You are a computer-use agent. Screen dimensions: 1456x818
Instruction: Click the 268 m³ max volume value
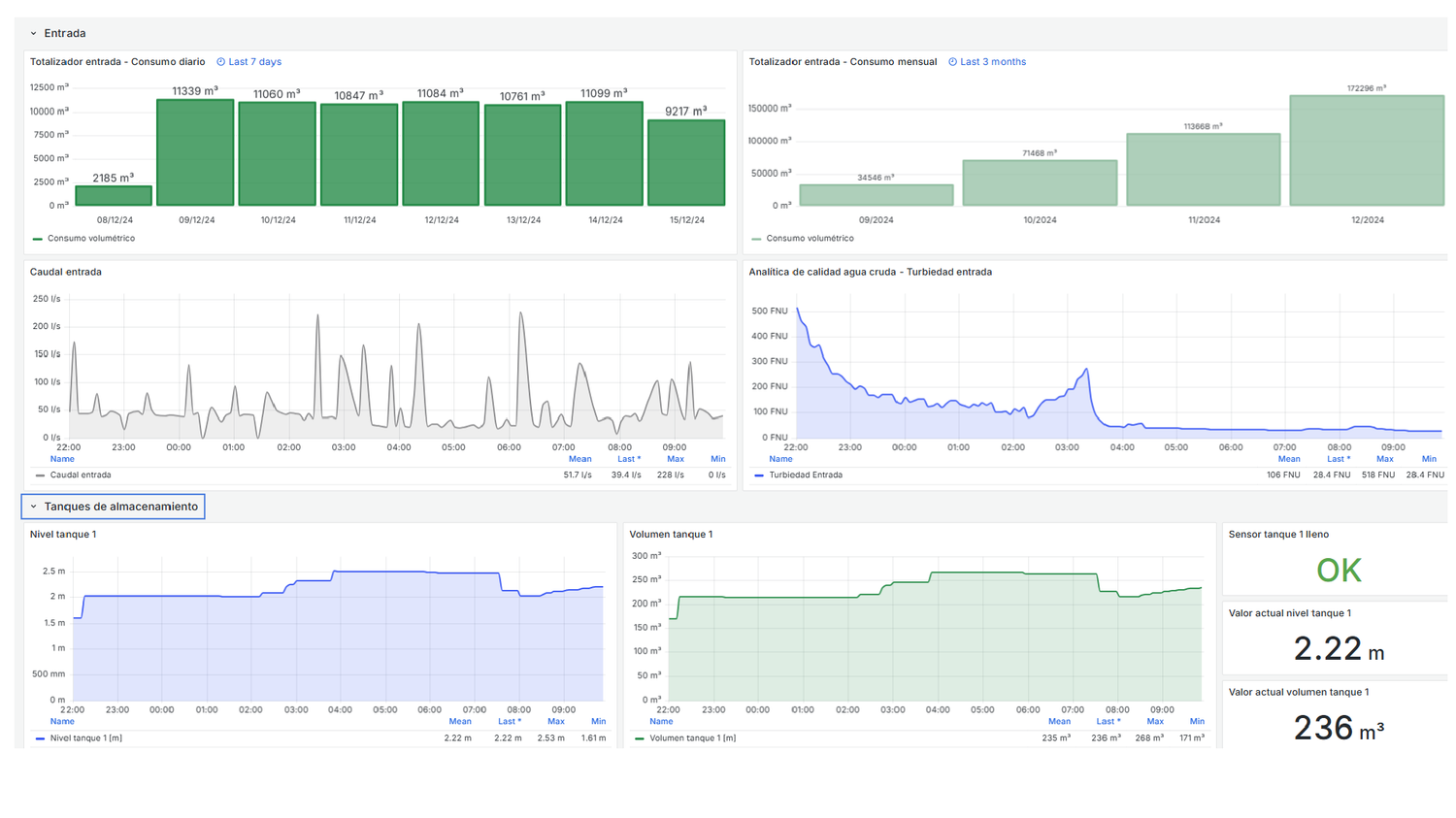(1149, 738)
